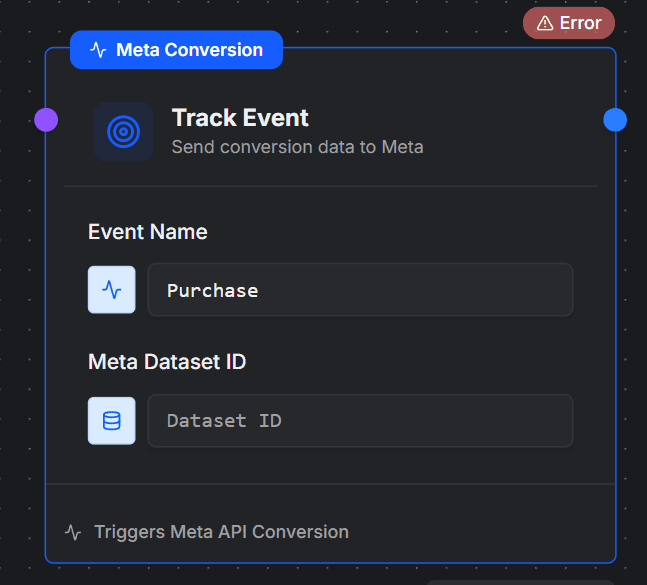The width and height of the screenshot is (647, 585).
Task: Click the Error warning badge
Action: tap(569, 23)
